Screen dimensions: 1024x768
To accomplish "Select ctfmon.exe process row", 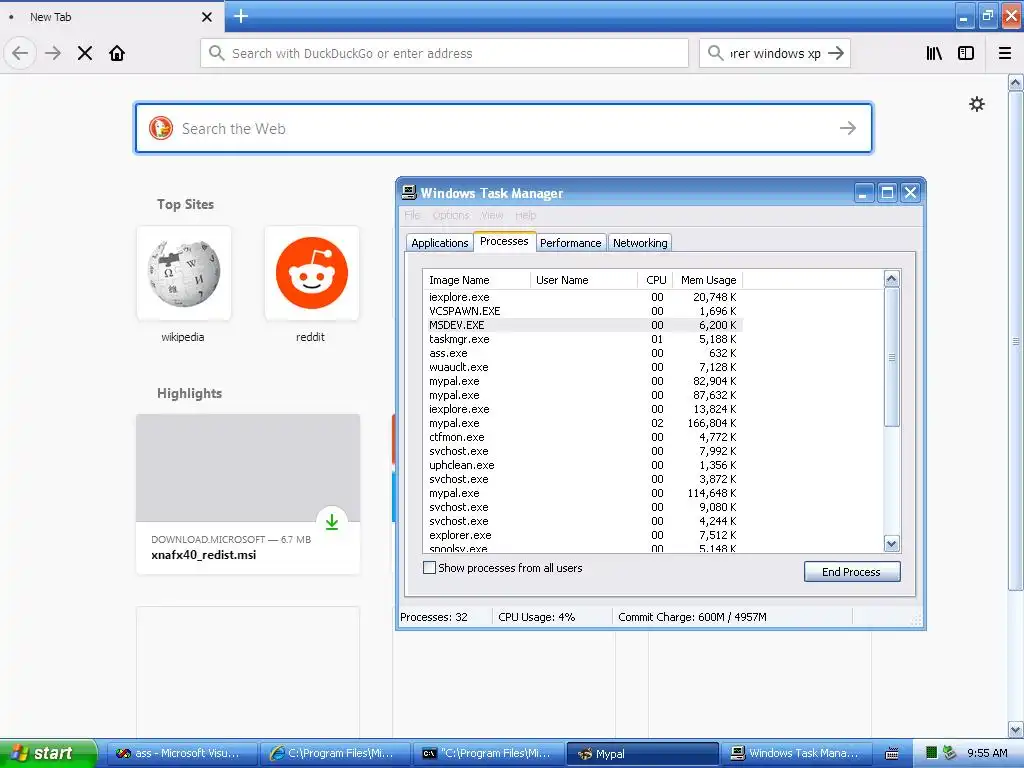I will click(x=583, y=437).
